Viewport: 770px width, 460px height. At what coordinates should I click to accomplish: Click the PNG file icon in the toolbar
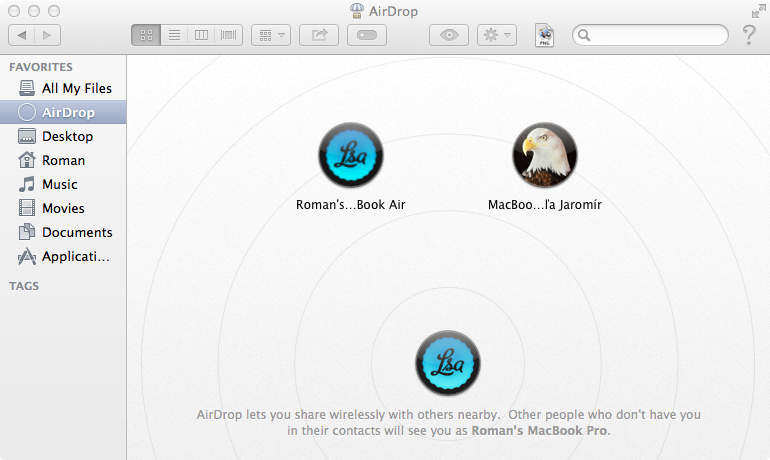545,35
